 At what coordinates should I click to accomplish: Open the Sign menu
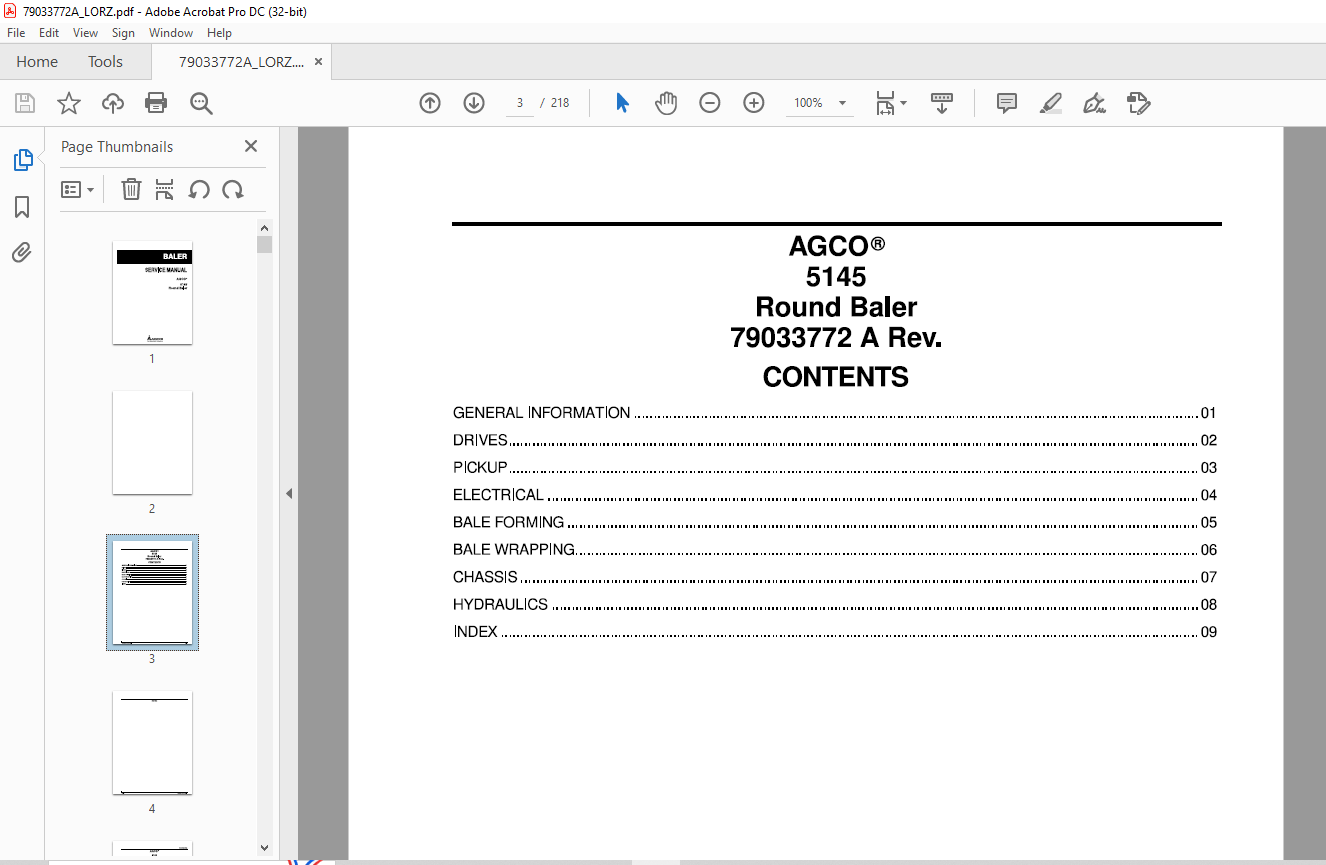click(x=123, y=33)
